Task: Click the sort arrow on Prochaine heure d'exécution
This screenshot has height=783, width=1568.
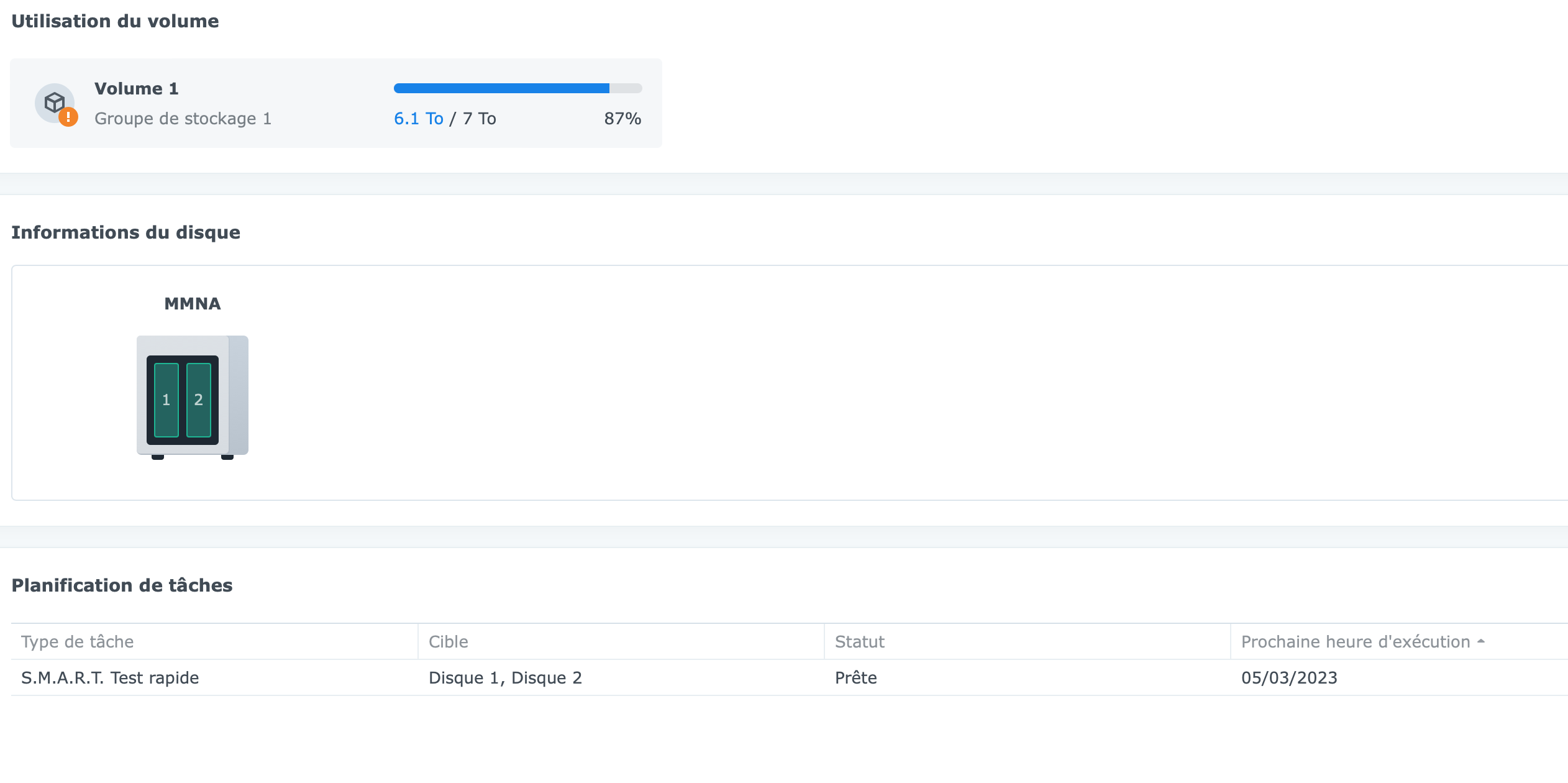Action: 1481,641
